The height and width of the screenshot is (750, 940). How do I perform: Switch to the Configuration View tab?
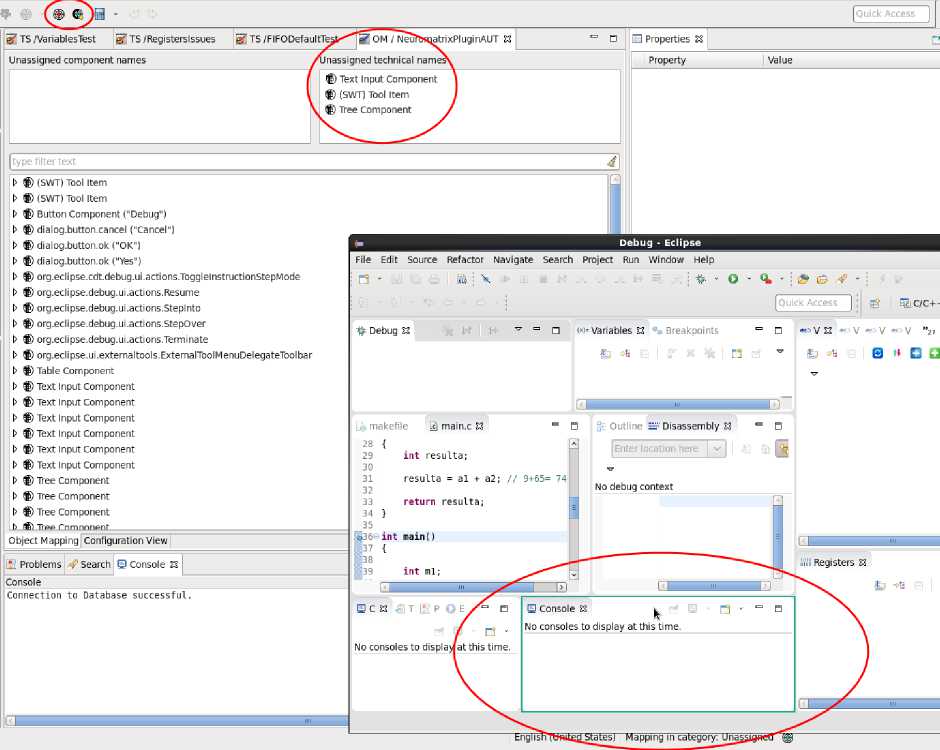[126, 541]
